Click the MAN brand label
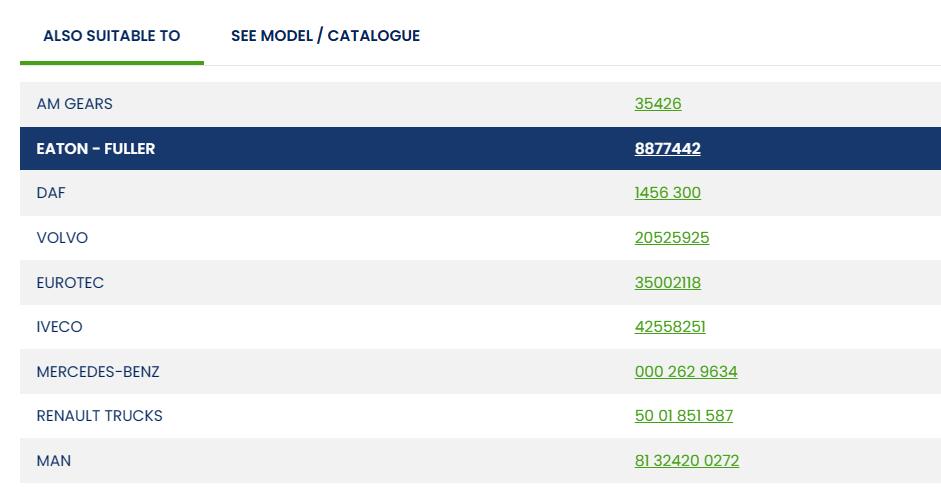Screen dimensions: 941x500 (x=54, y=461)
